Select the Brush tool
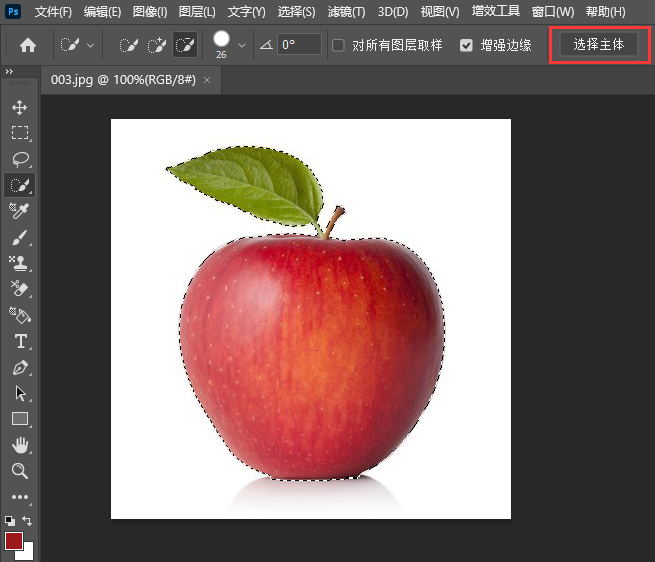Screen dimensions: 655x562 [20, 237]
